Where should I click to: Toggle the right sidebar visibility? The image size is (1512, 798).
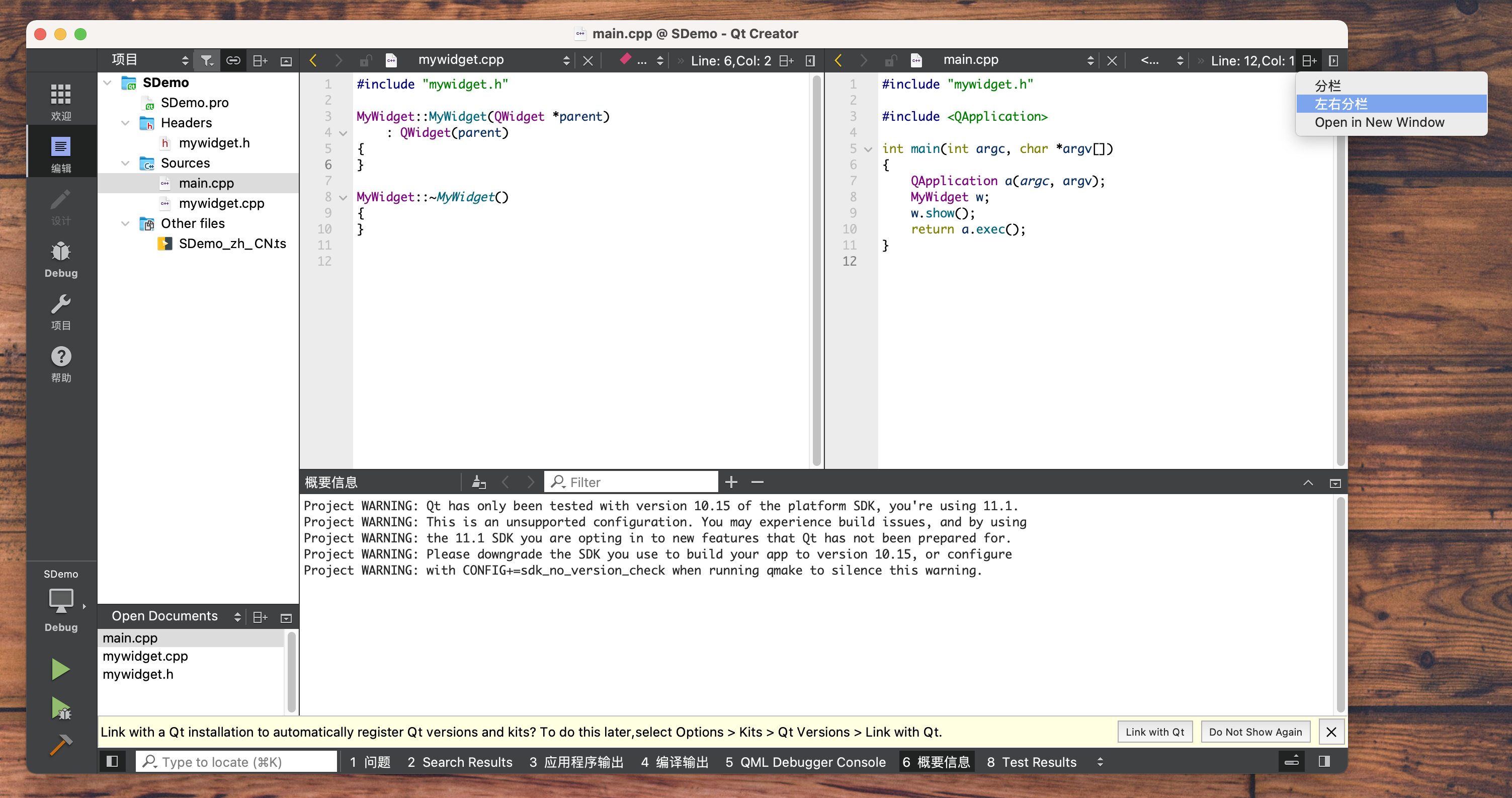pyautogui.click(x=1324, y=762)
